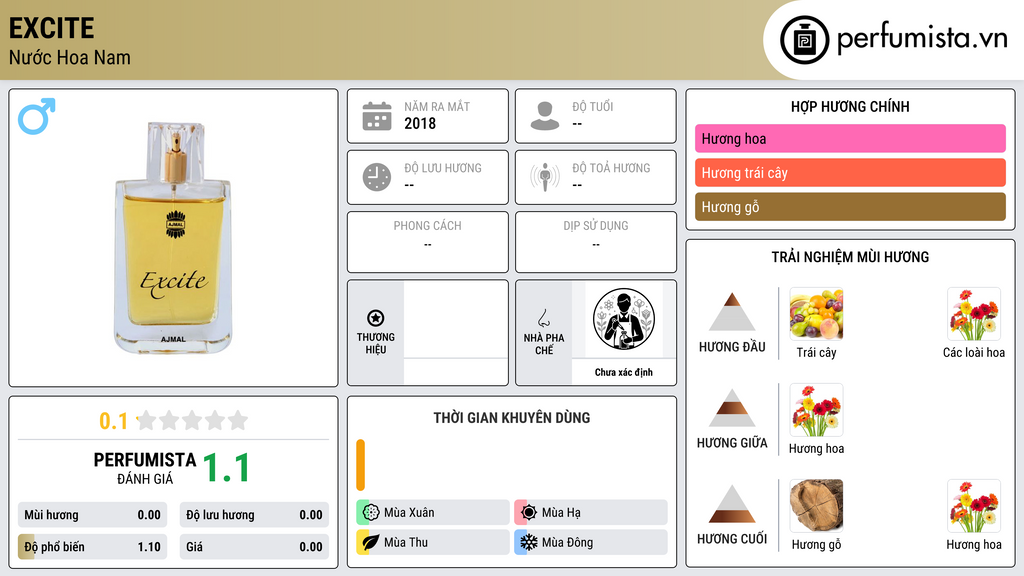Screen dimensions: 1024x576
Task: Click the Mùa Xuân season label
Action: 409,513
